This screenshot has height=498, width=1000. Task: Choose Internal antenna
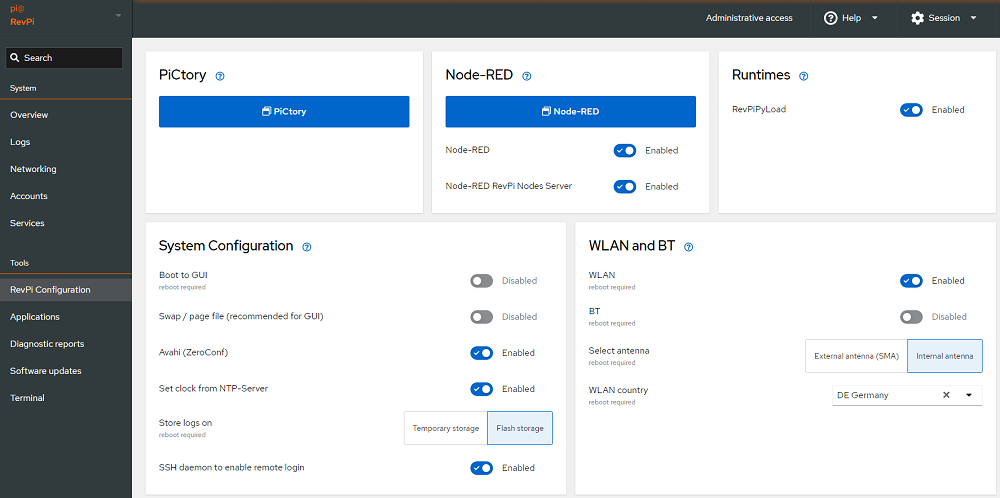pyautogui.click(x=945, y=356)
